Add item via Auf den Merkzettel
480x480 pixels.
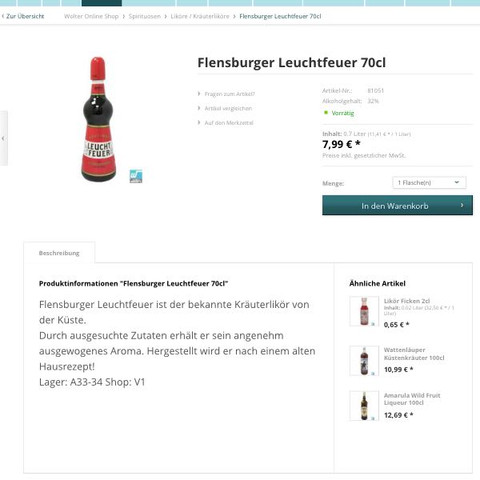click(229, 123)
